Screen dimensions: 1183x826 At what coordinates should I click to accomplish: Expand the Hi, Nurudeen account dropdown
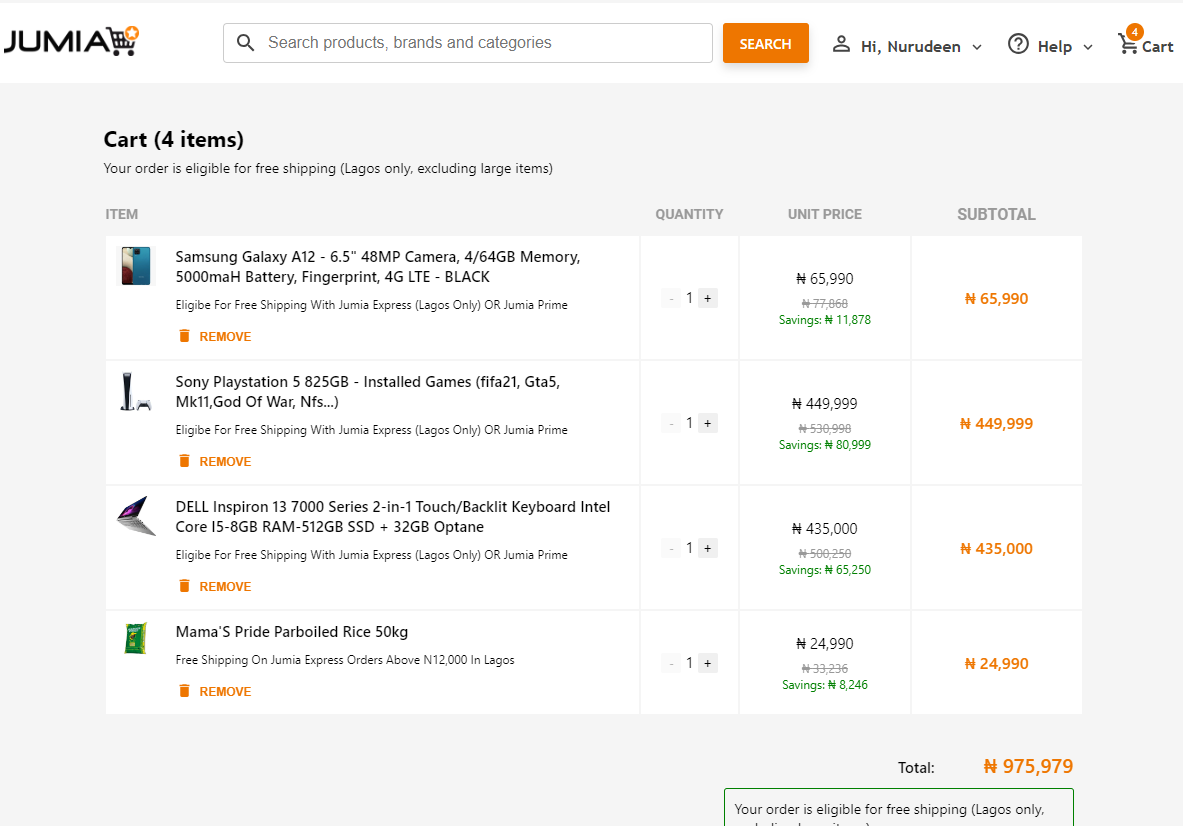976,47
